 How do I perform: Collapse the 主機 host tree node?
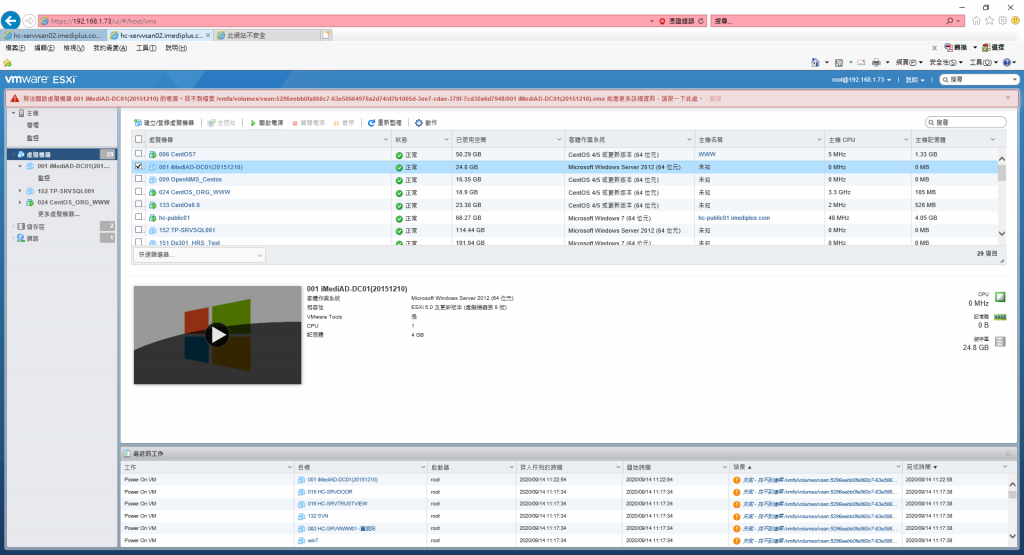13,113
